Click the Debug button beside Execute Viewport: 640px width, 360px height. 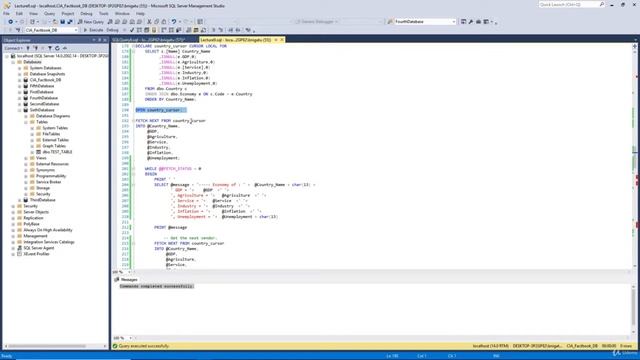pyautogui.click(x=112, y=30)
